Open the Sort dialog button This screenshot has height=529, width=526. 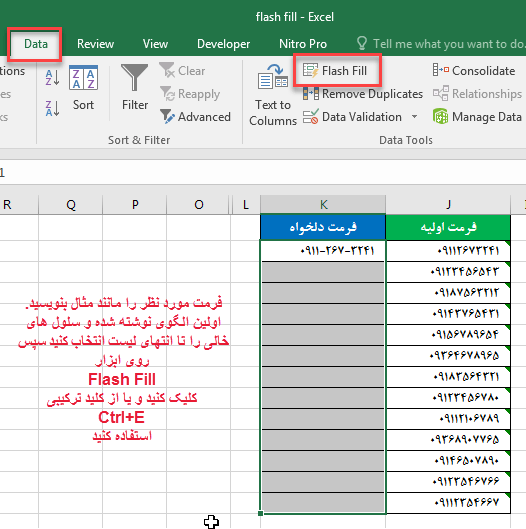83,88
